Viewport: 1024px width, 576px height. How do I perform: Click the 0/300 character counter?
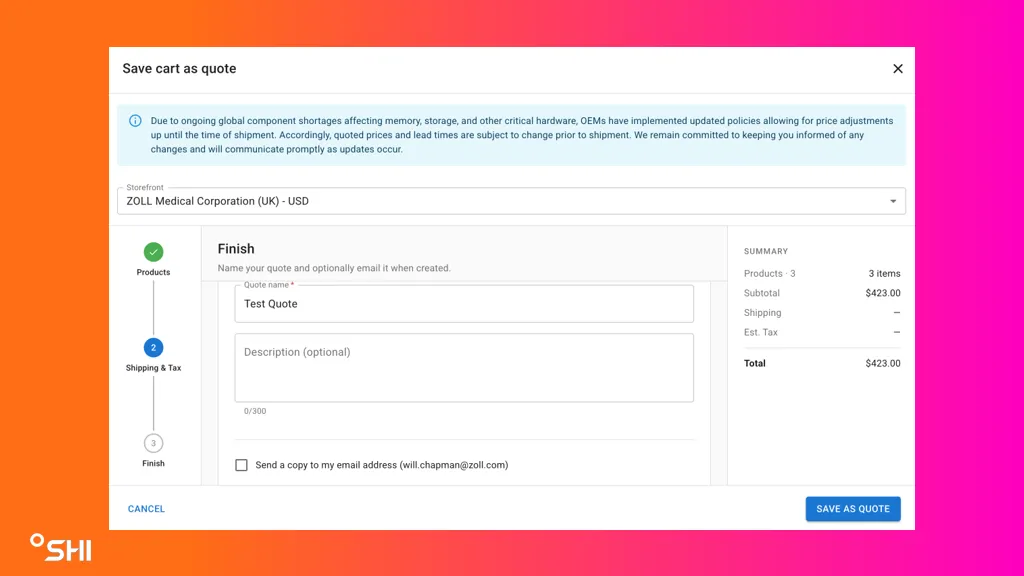[255, 411]
